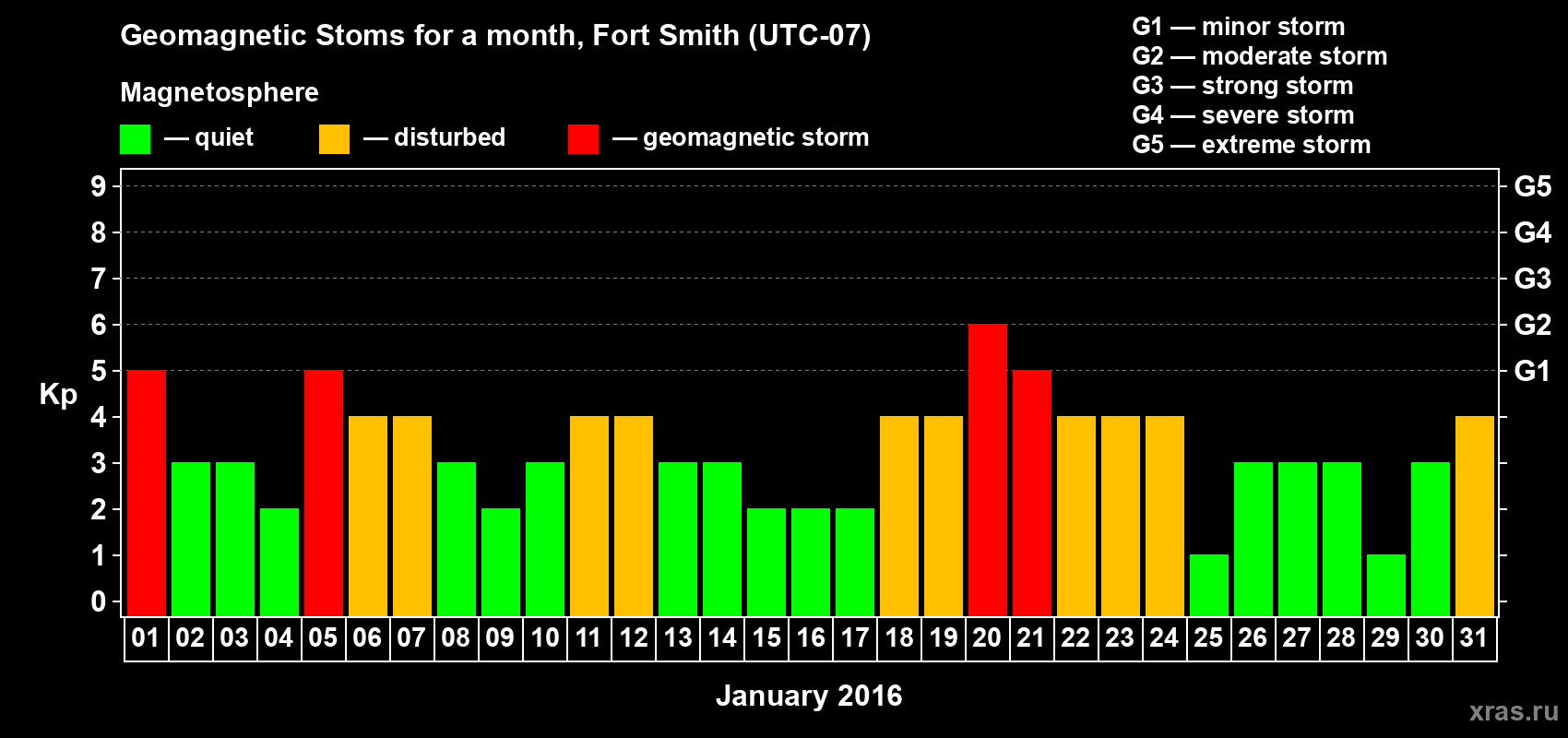Image resolution: width=1568 pixels, height=738 pixels.
Task: Select the red bar for January 21
Action: [1032, 494]
